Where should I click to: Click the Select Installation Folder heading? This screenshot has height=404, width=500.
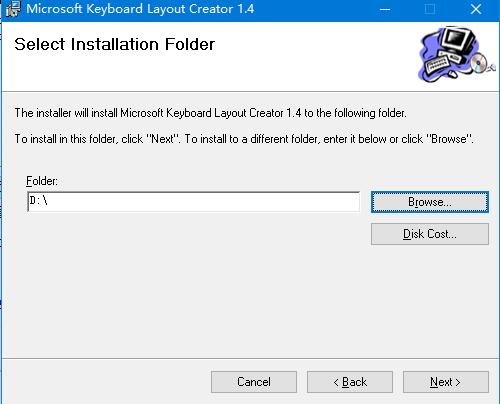pyautogui.click(x=115, y=44)
